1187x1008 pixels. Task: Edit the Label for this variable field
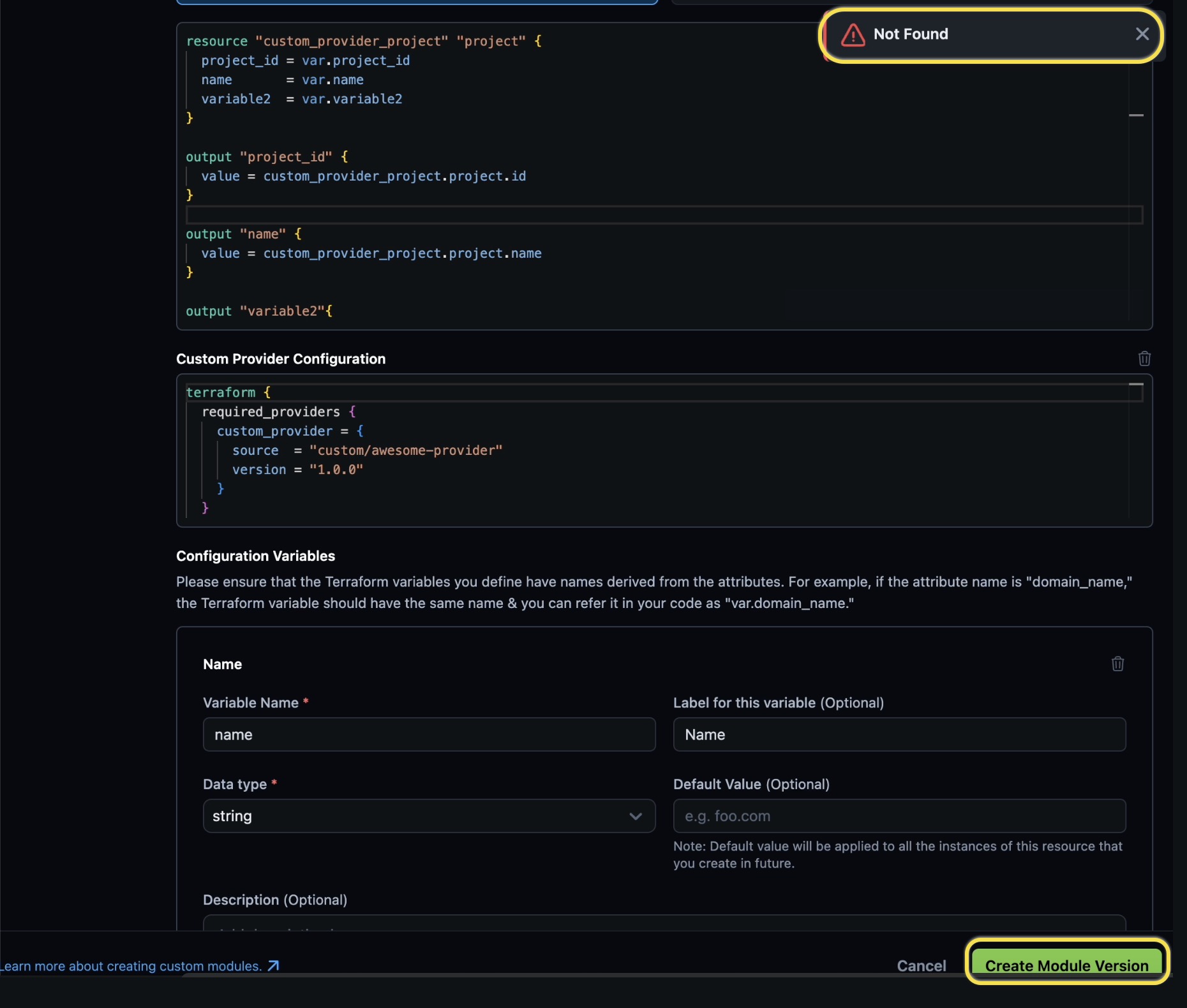coord(899,734)
